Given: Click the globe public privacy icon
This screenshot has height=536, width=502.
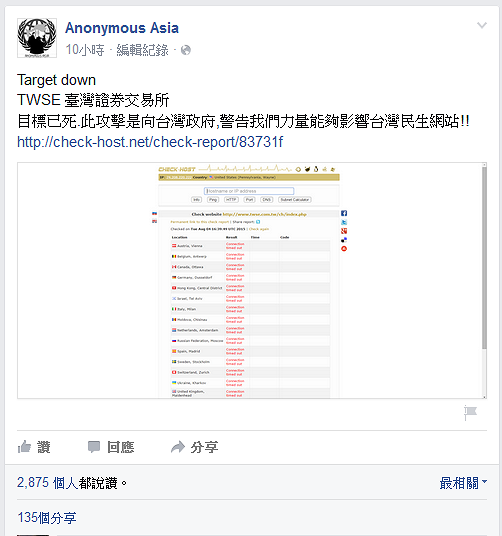Looking at the screenshot, I should click(186, 50).
